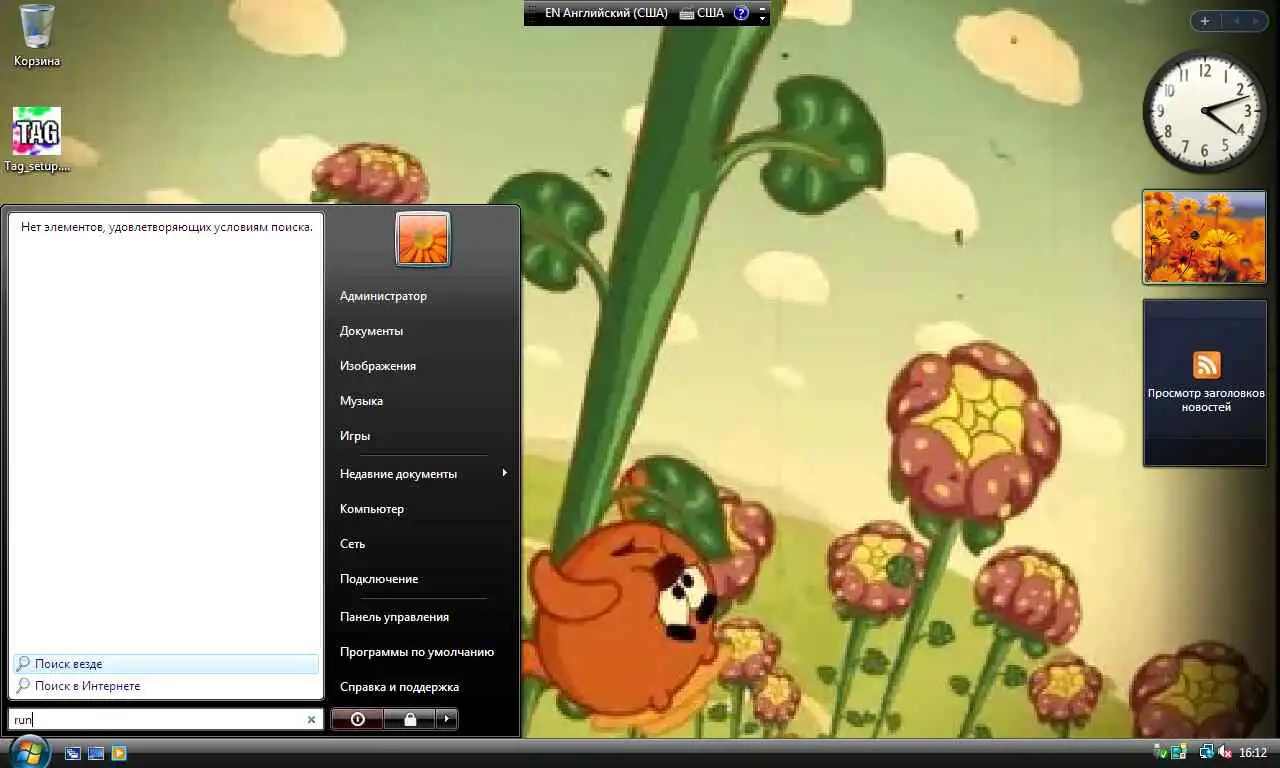Open language bar options dropdown arrow
1280x768 pixels.
point(763,18)
